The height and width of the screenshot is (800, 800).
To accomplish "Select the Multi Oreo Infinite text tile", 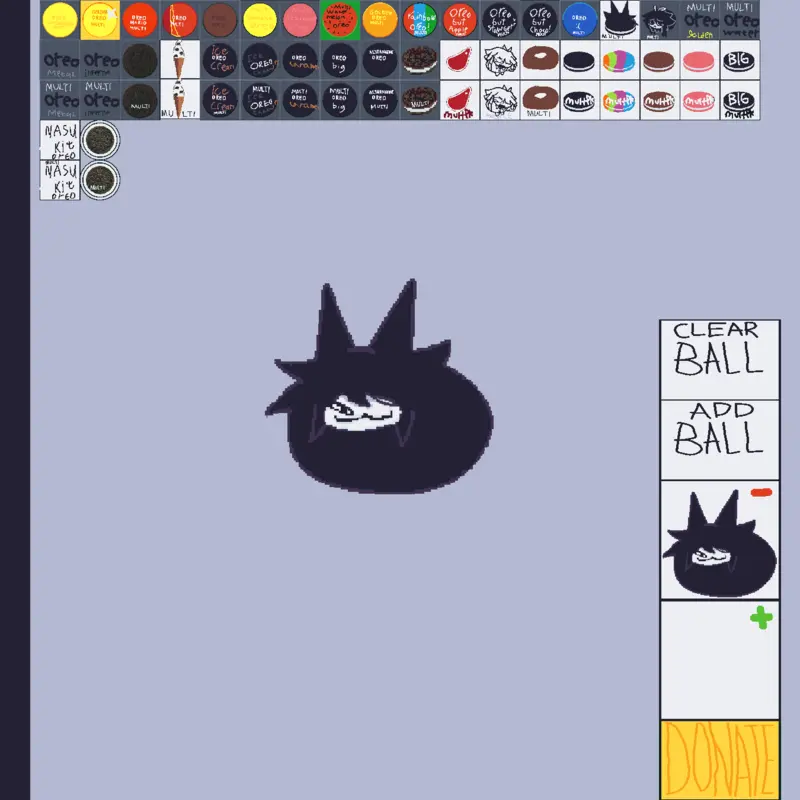I will pyautogui.click(x=100, y=101).
